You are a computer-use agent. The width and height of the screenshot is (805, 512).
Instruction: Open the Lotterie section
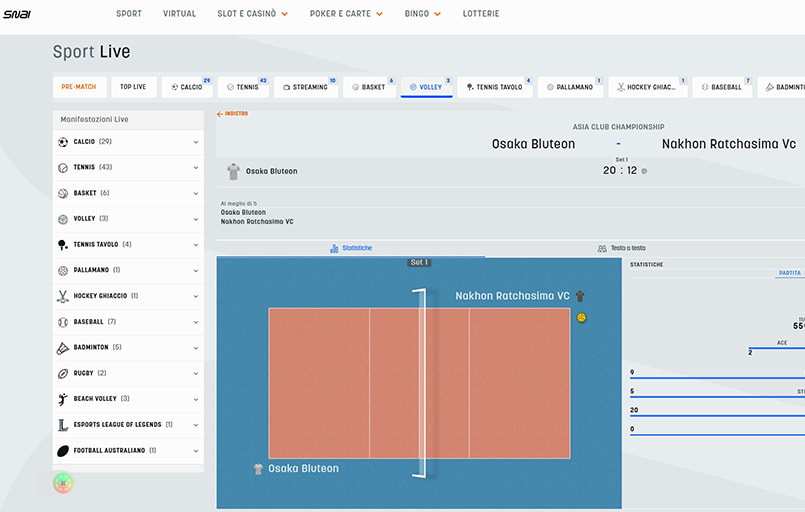pyautogui.click(x=481, y=14)
